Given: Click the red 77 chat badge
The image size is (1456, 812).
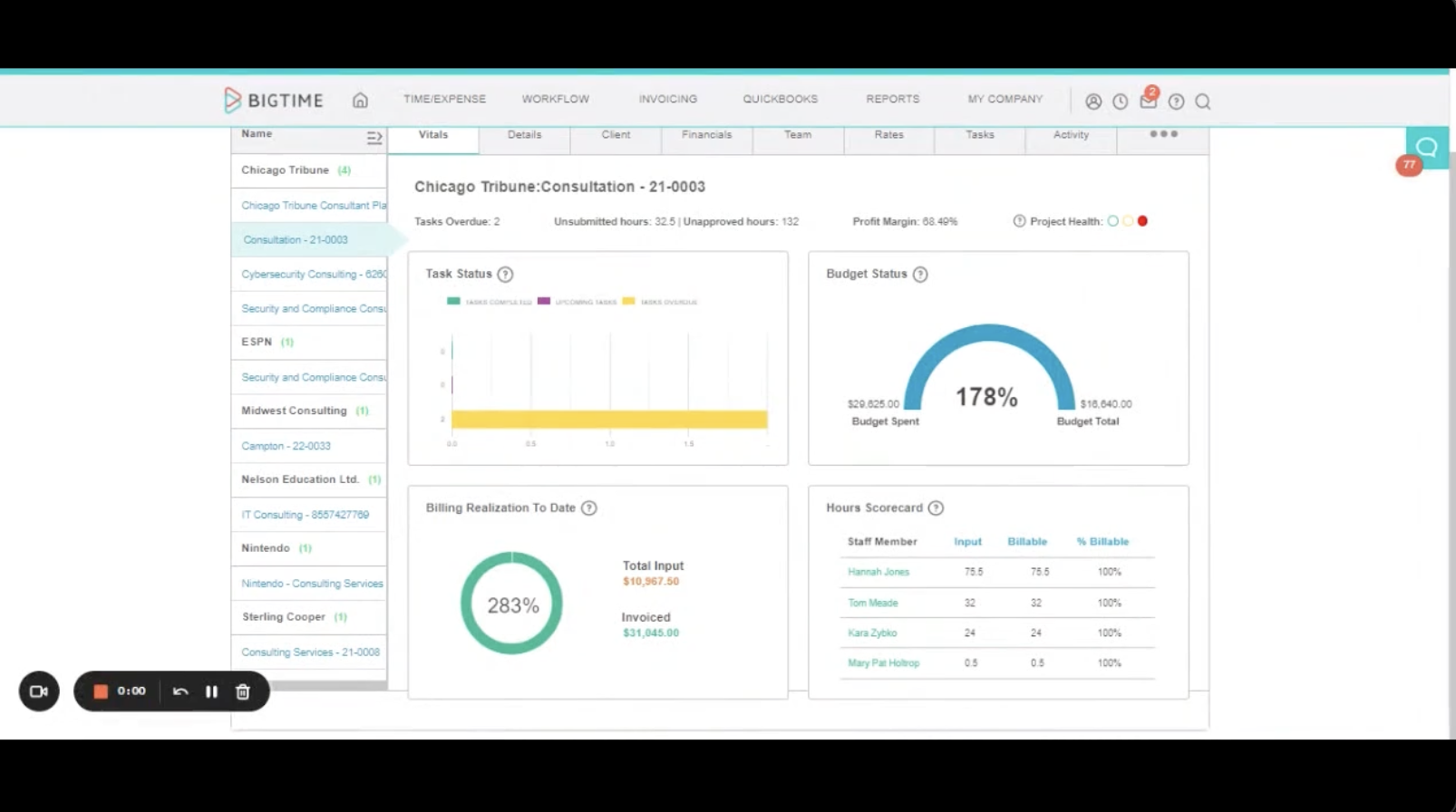Looking at the screenshot, I should [x=1409, y=165].
